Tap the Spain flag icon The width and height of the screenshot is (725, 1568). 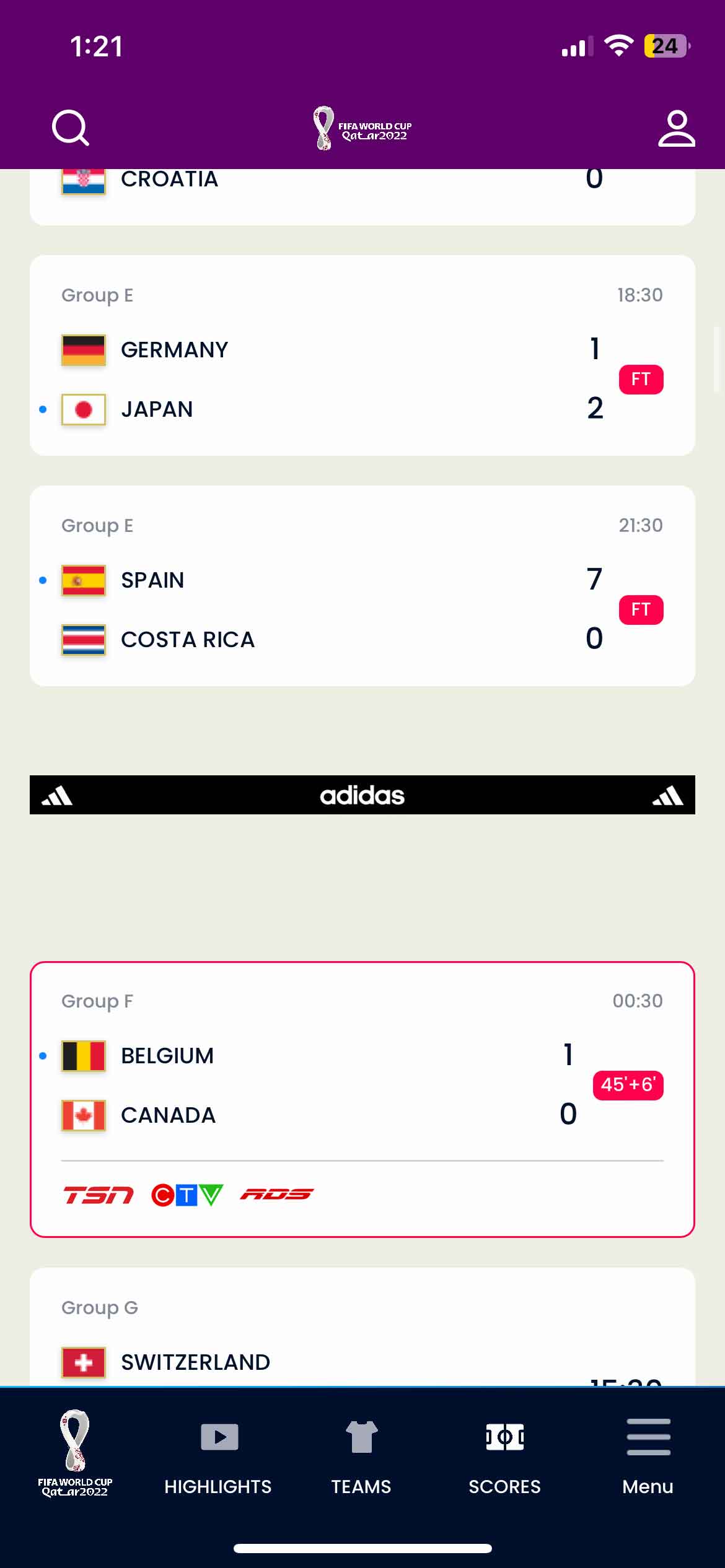coord(84,580)
